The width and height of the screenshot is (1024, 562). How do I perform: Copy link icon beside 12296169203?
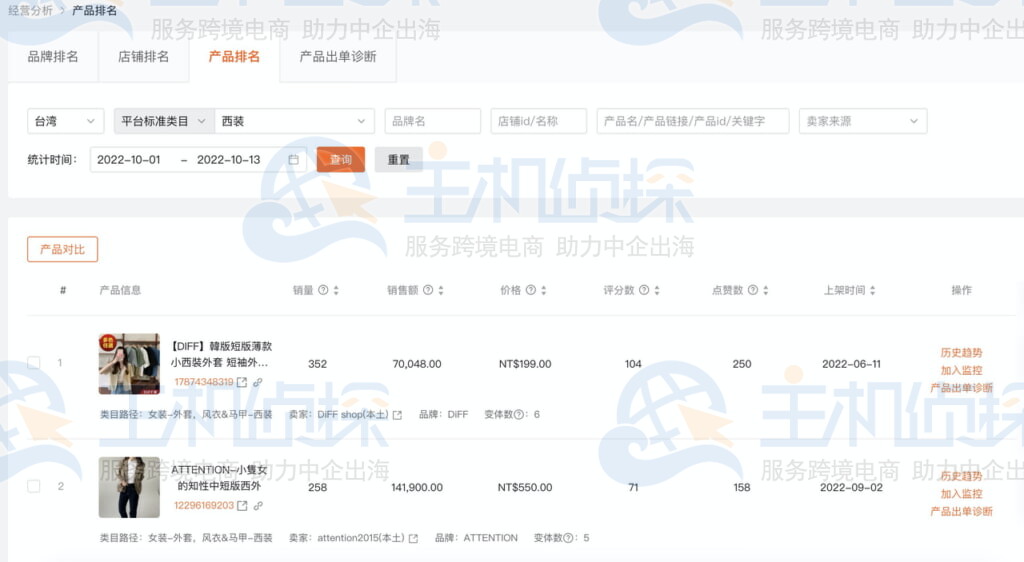pyautogui.click(x=258, y=506)
